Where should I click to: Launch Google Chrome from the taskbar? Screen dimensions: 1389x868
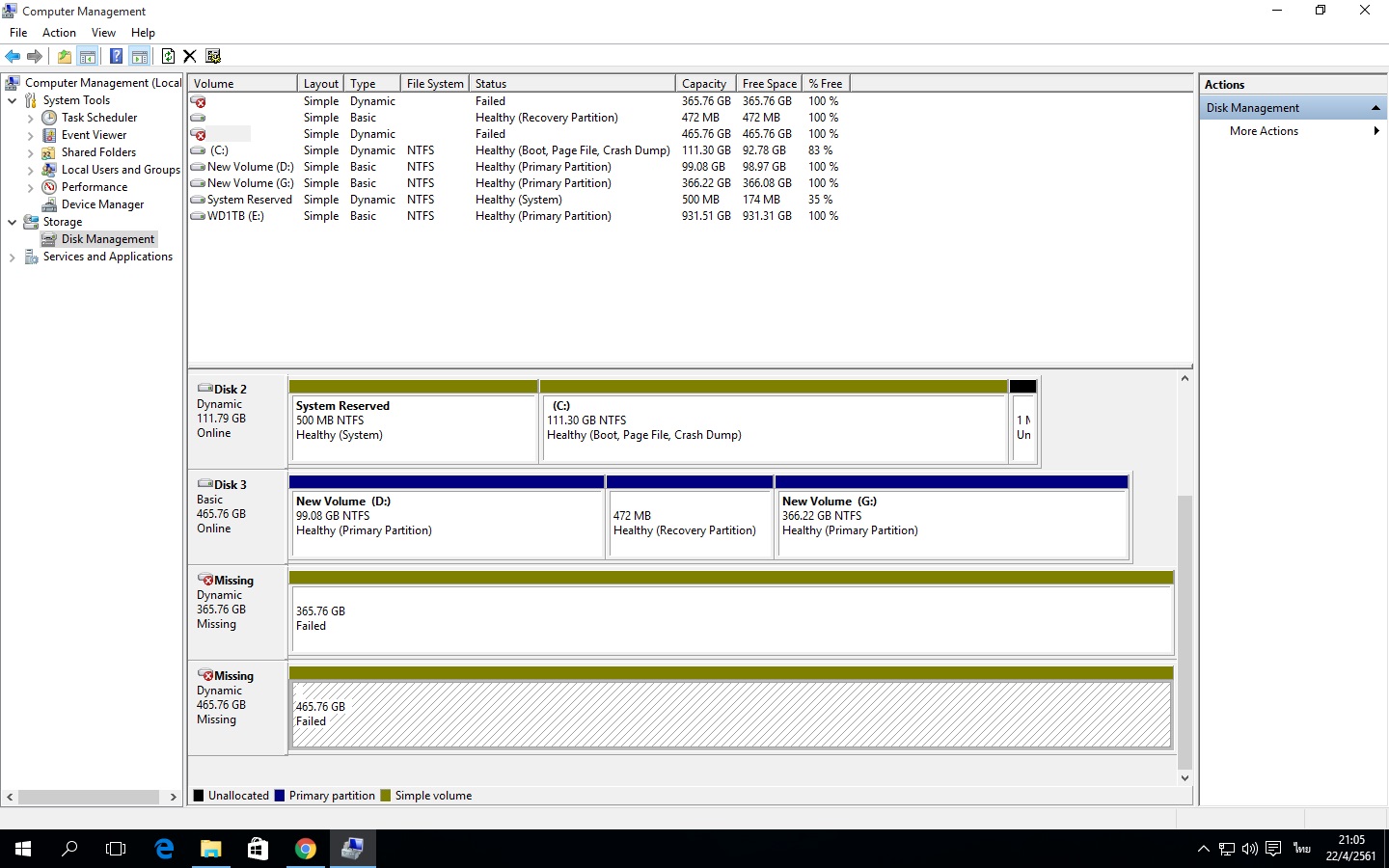305,849
